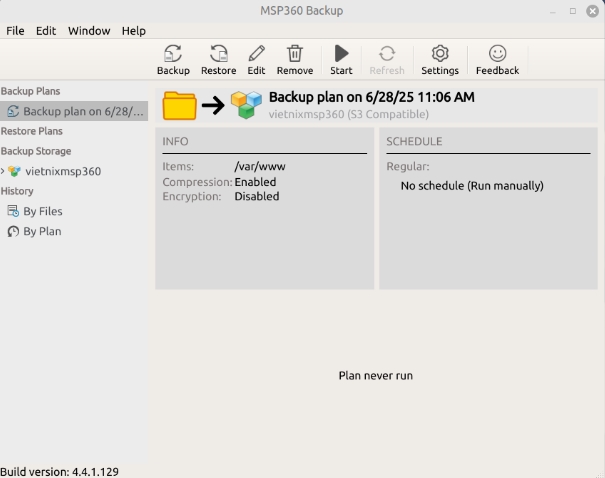Minimize the MSP360 Backup window
Screen dimensions: 605x478
click(553, 12)
